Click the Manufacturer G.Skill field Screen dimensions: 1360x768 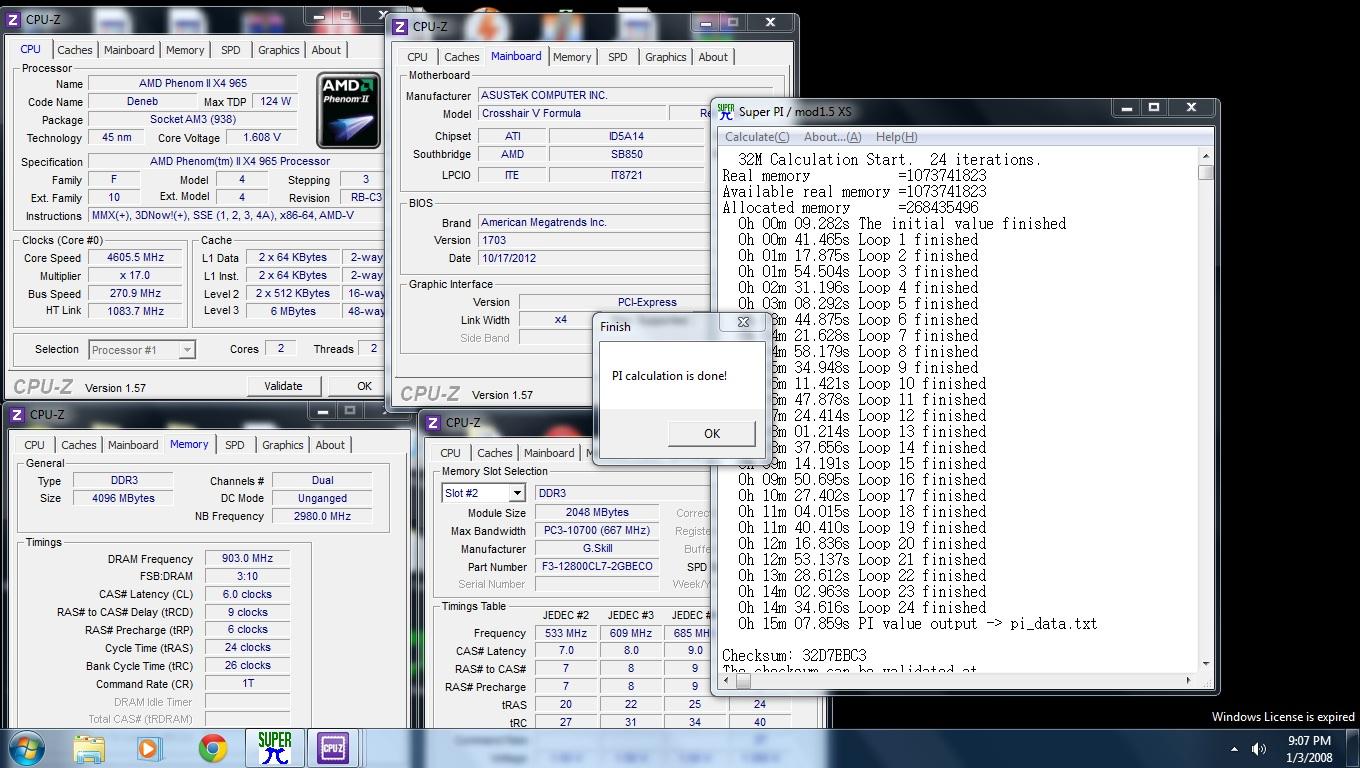pyautogui.click(x=597, y=549)
